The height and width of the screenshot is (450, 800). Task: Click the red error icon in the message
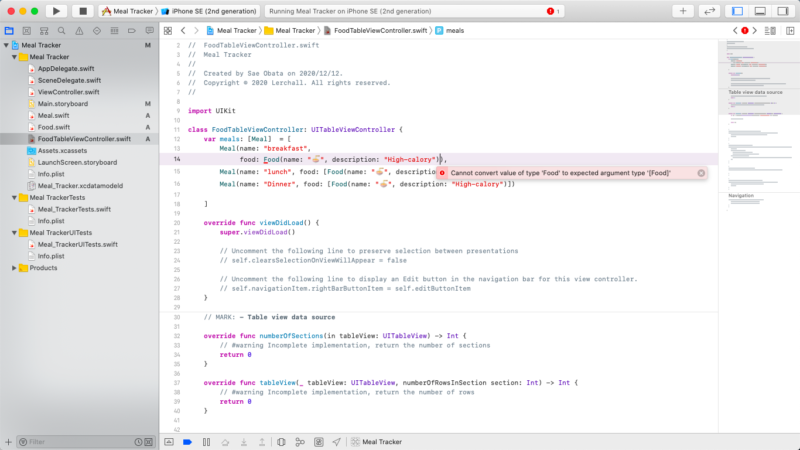pyautogui.click(x=442, y=173)
